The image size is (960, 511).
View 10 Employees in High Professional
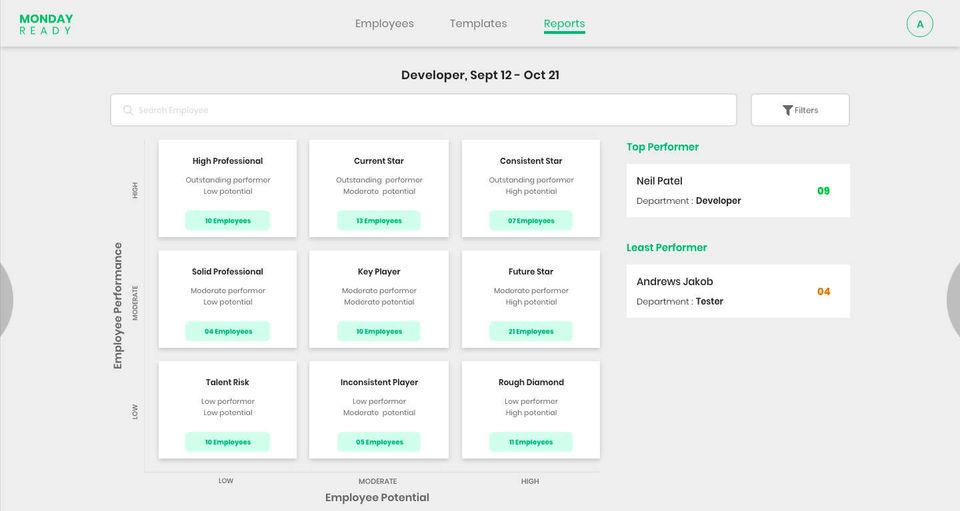(228, 221)
